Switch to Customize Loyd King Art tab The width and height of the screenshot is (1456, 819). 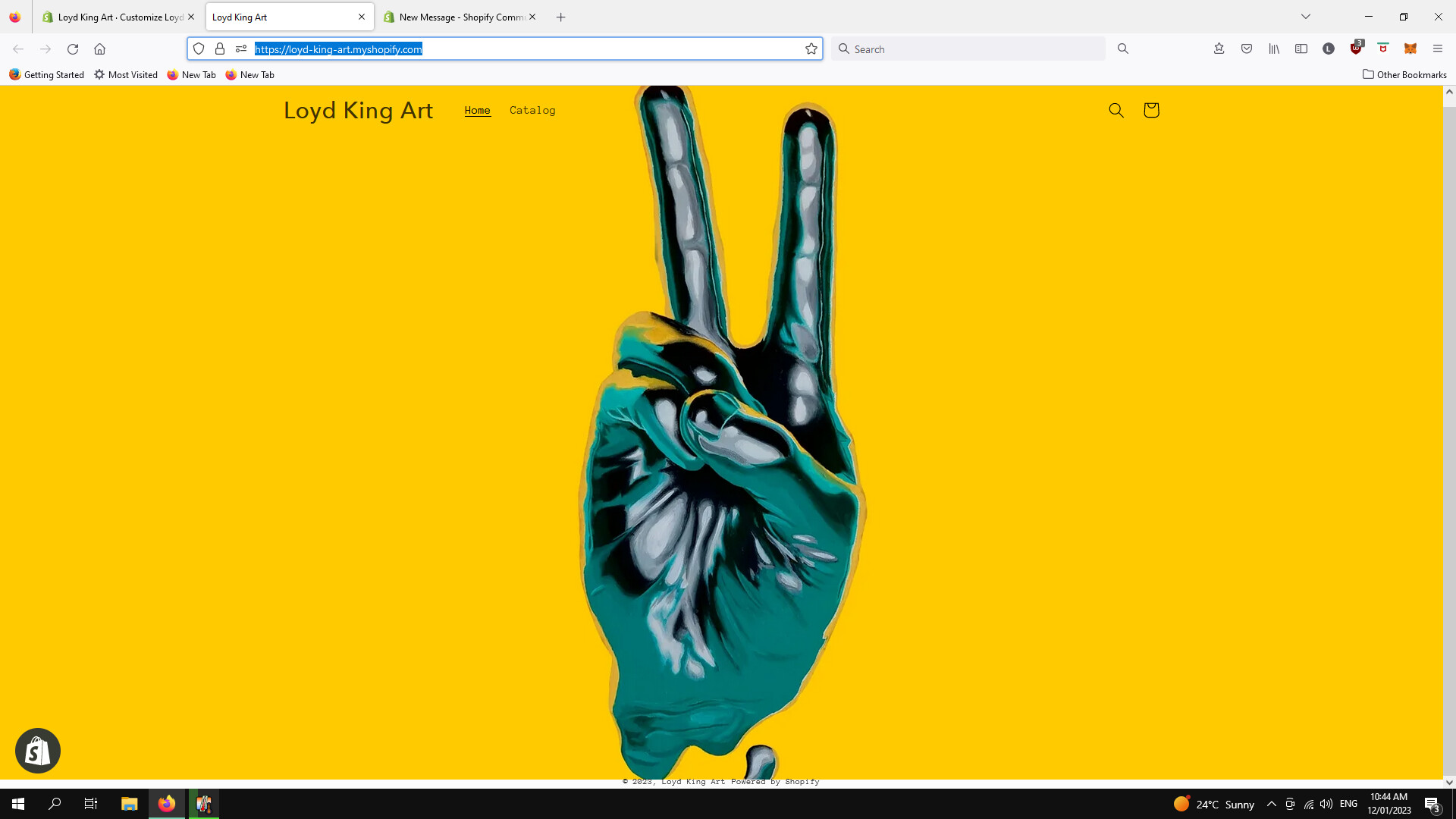(x=119, y=17)
